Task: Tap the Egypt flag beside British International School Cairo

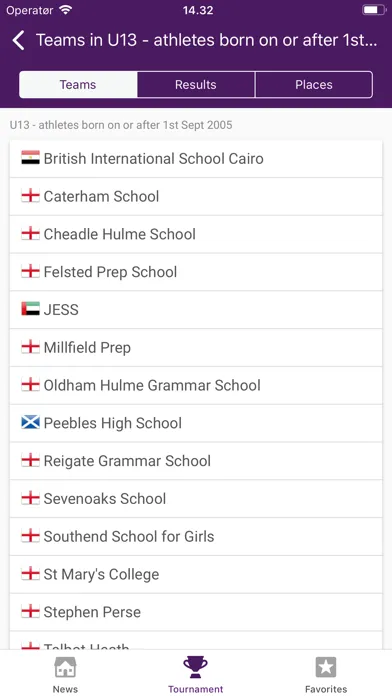Action: (30, 158)
